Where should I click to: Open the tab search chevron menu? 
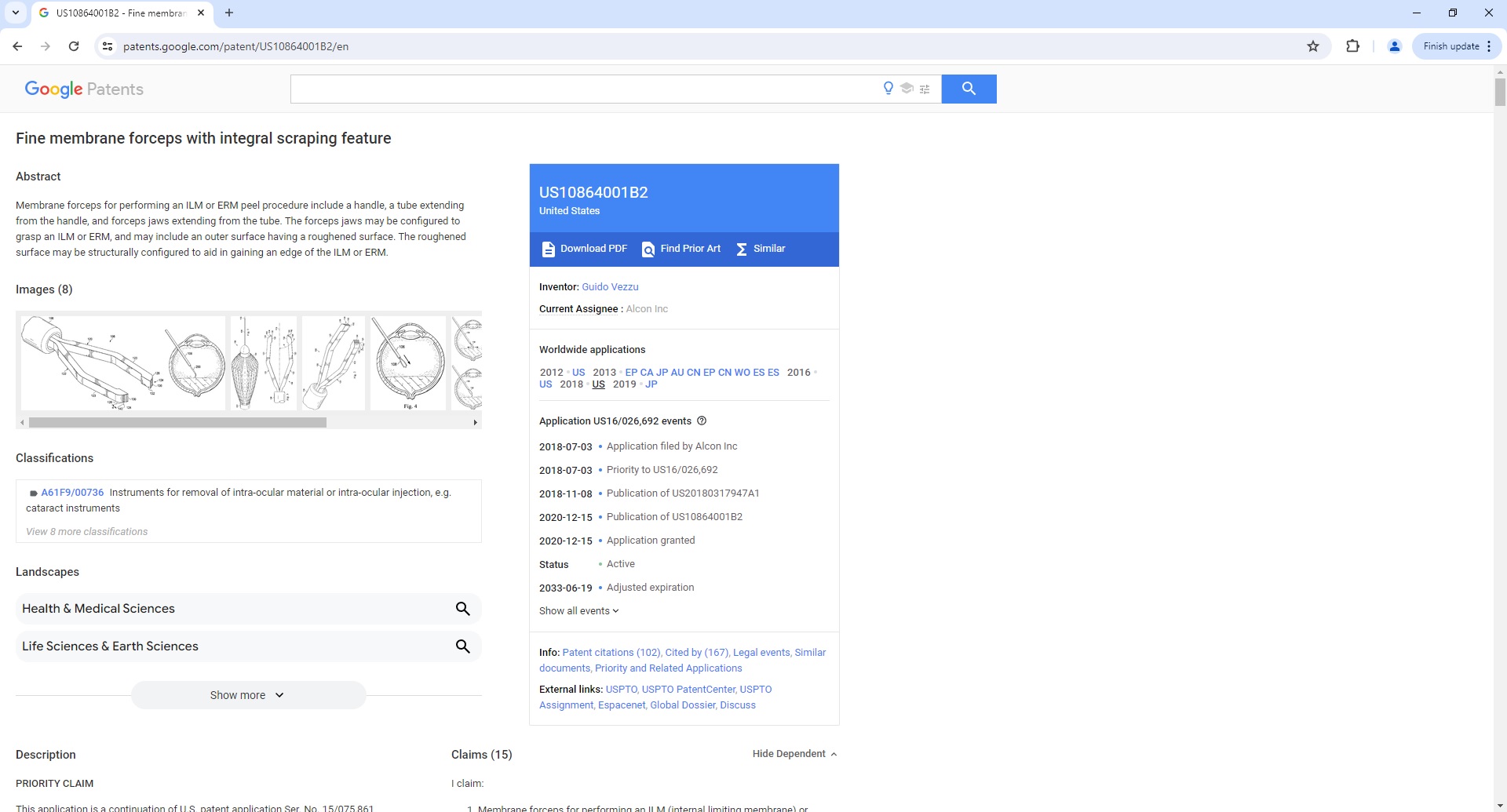click(x=15, y=13)
